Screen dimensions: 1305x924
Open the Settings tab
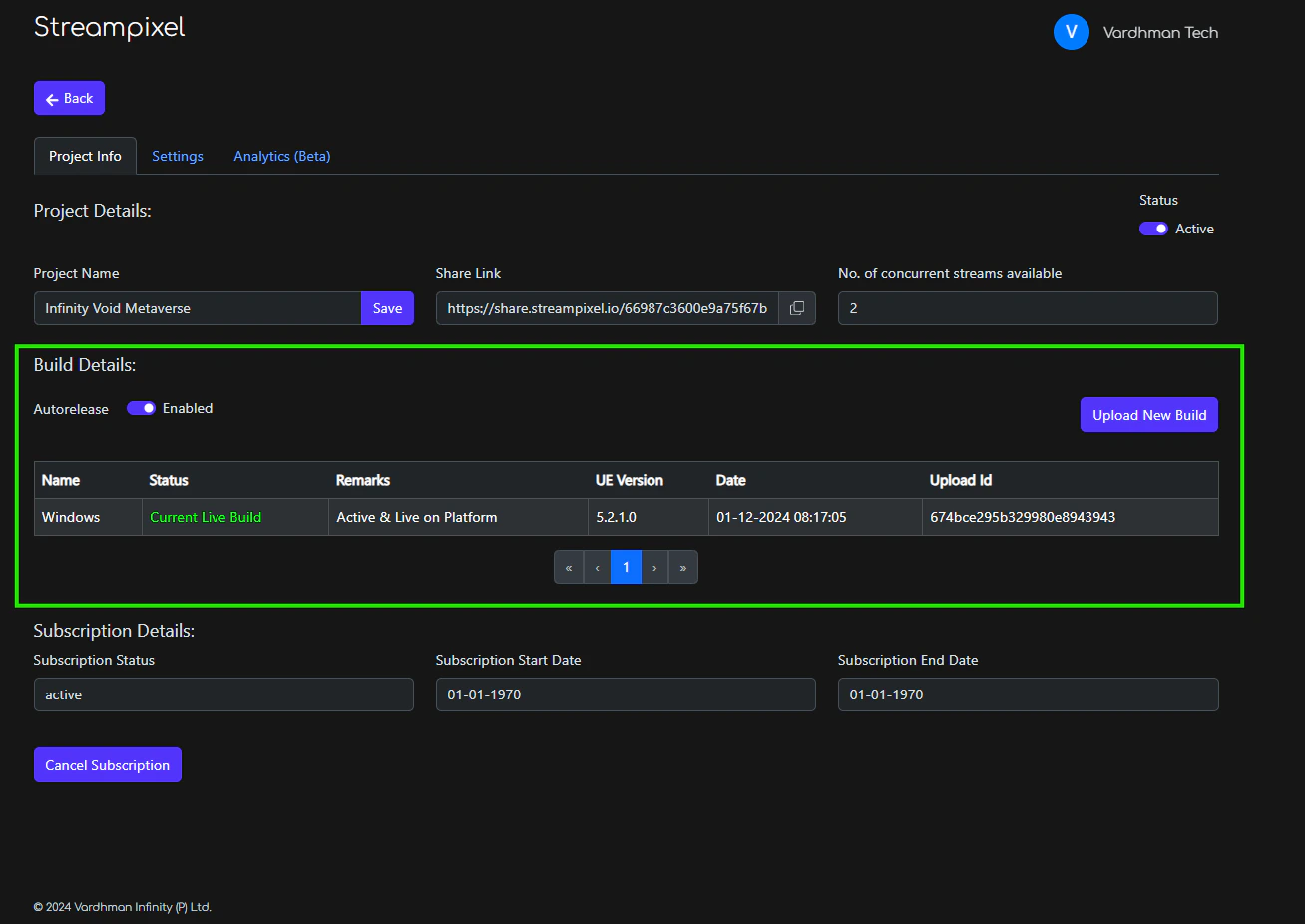tap(178, 156)
